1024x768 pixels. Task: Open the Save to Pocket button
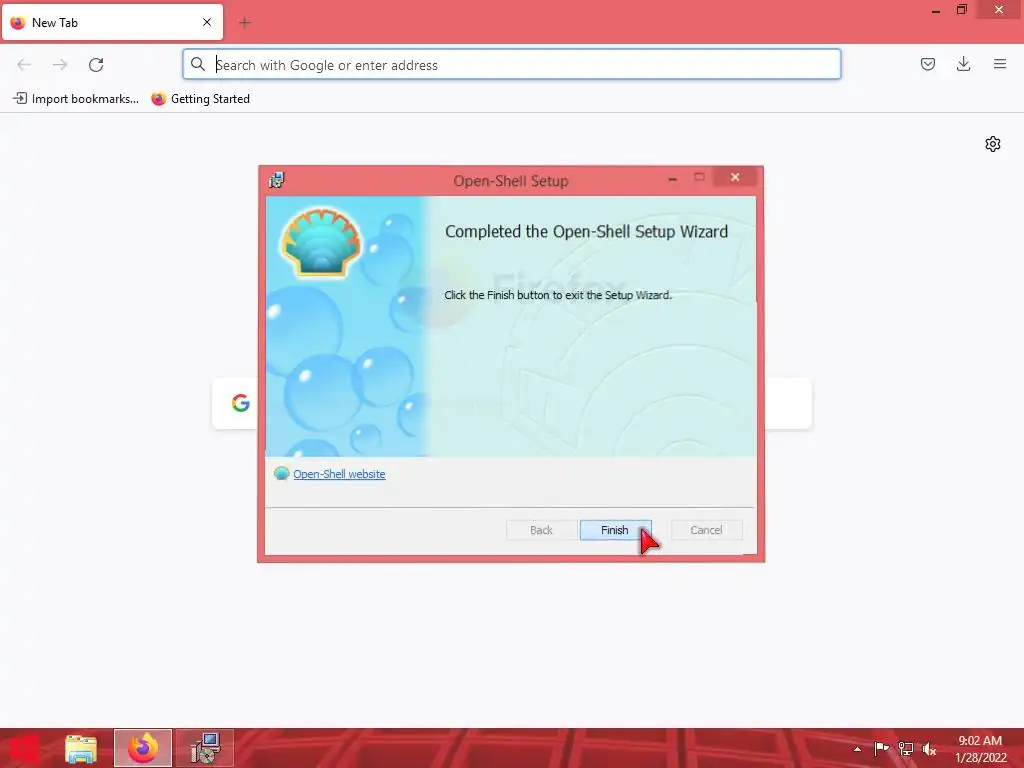point(927,64)
